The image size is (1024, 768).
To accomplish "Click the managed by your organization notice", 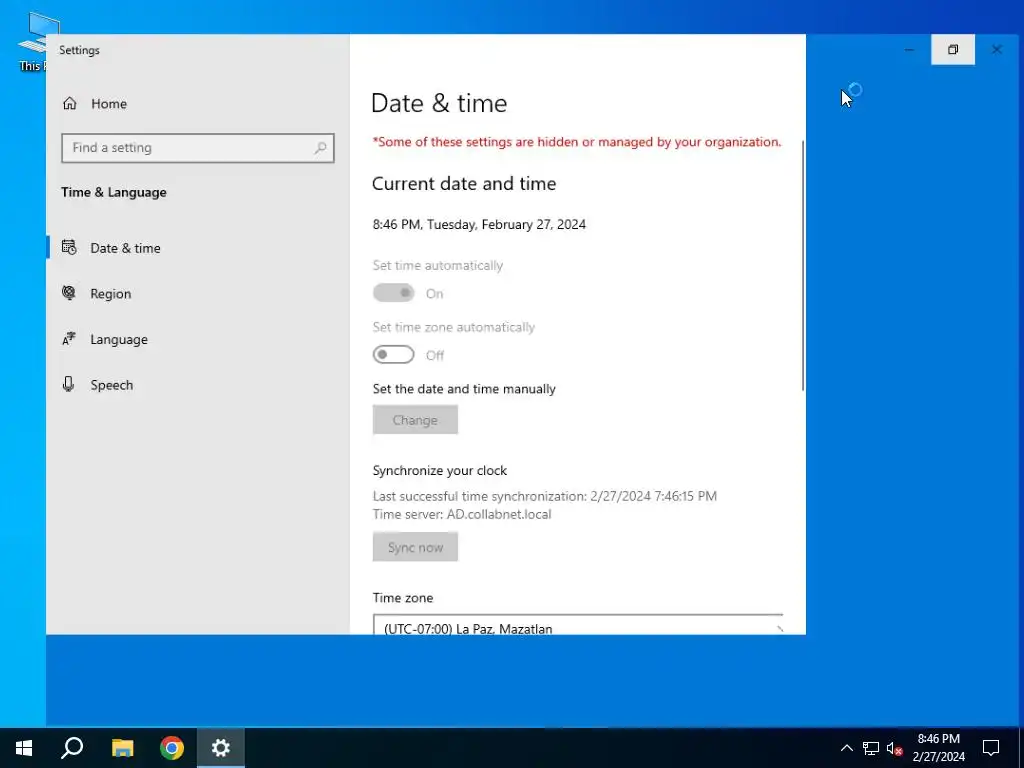I will point(577,142).
